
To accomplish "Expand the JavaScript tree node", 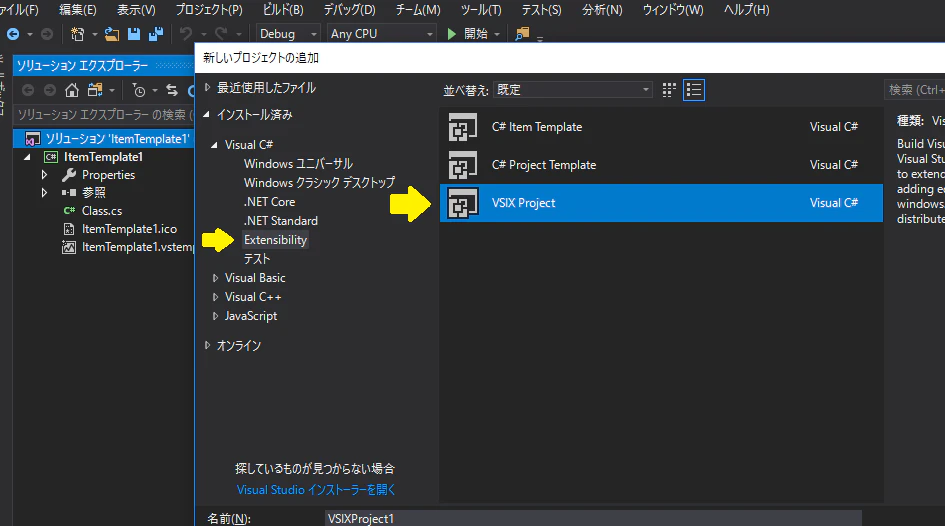I will click(215, 316).
